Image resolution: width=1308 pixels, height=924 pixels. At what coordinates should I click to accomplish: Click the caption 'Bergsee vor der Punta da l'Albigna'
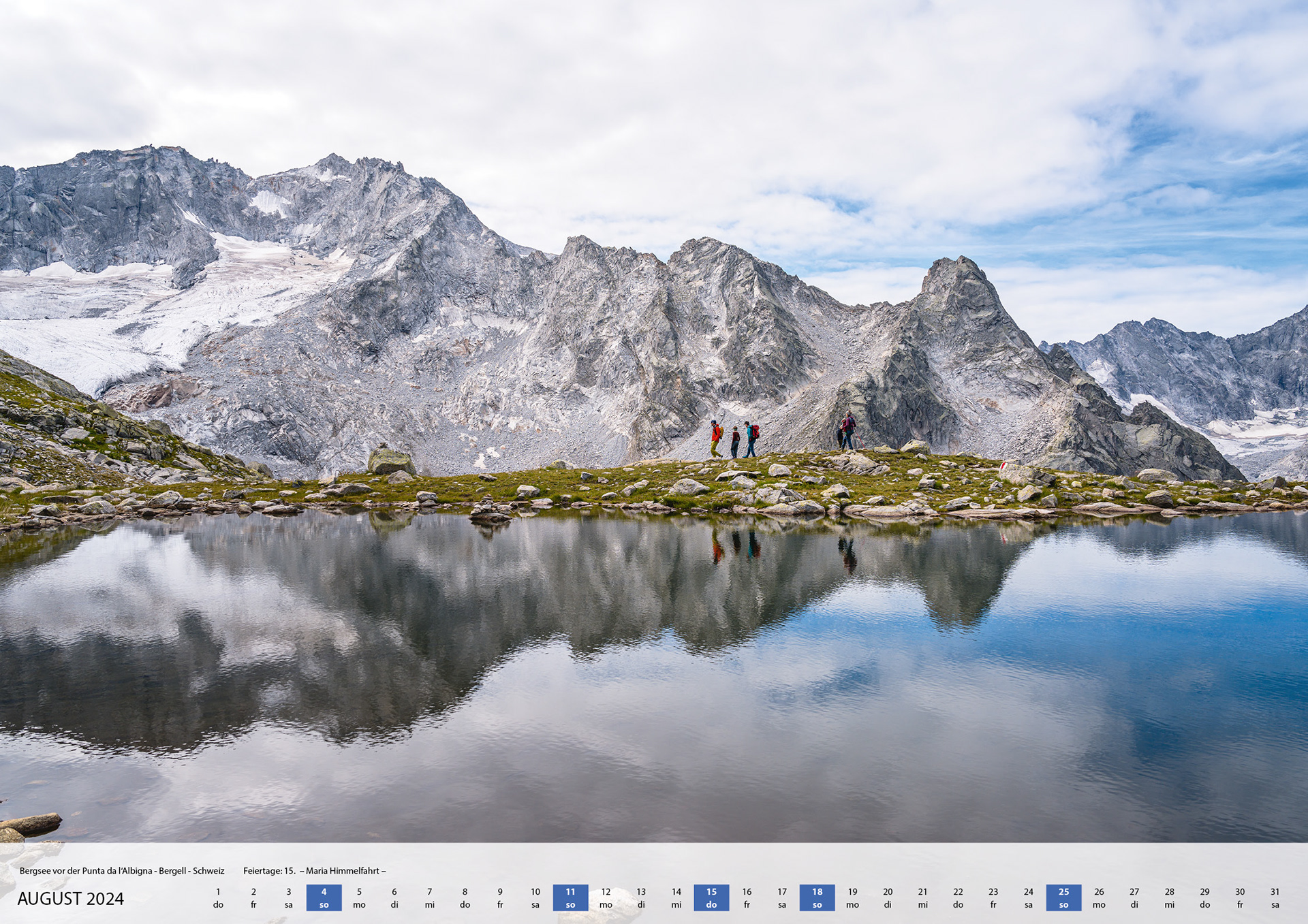pos(86,871)
